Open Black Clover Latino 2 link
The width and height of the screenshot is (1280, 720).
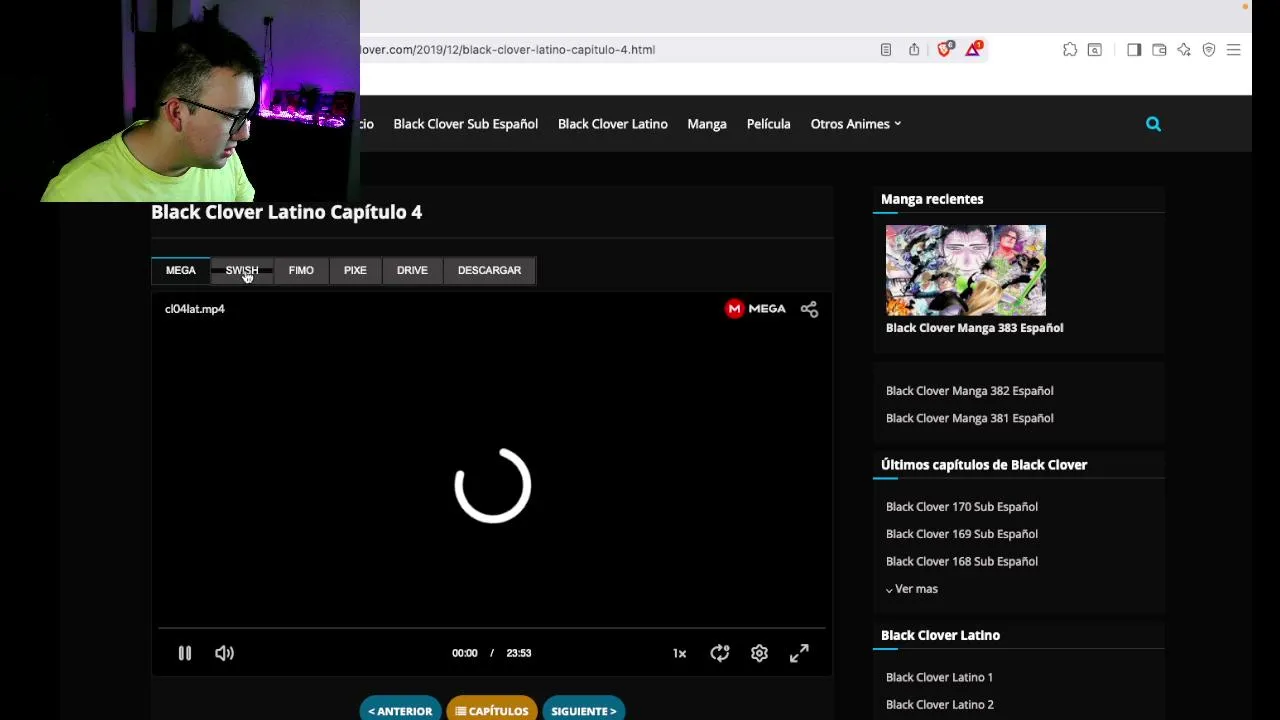pos(939,704)
